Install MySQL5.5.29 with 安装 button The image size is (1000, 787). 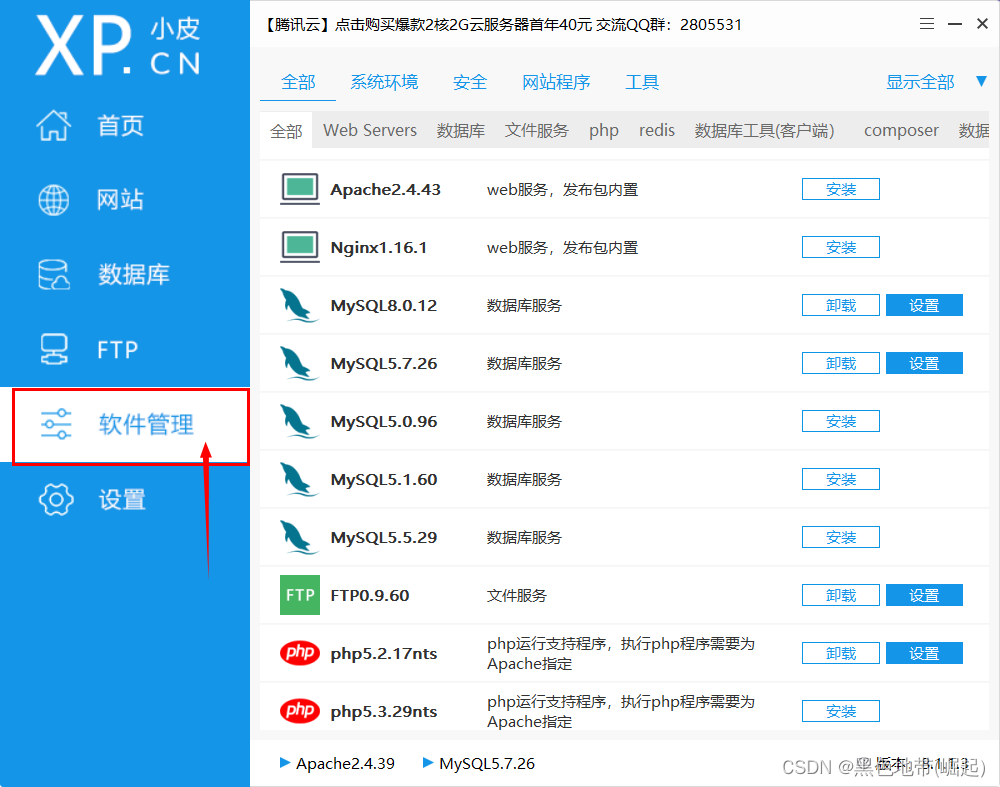[x=841, y=538]
